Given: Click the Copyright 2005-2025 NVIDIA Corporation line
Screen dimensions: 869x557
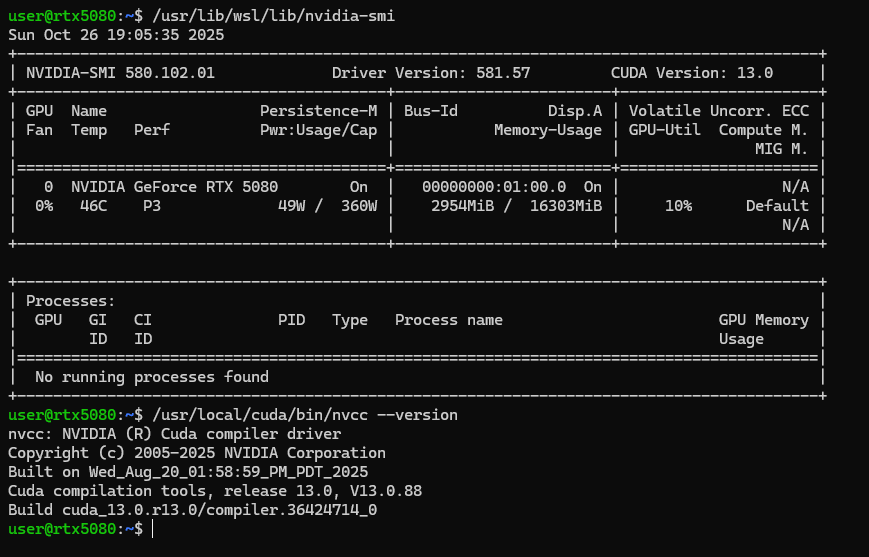Looking at the screenshot, I should point(196,453).
